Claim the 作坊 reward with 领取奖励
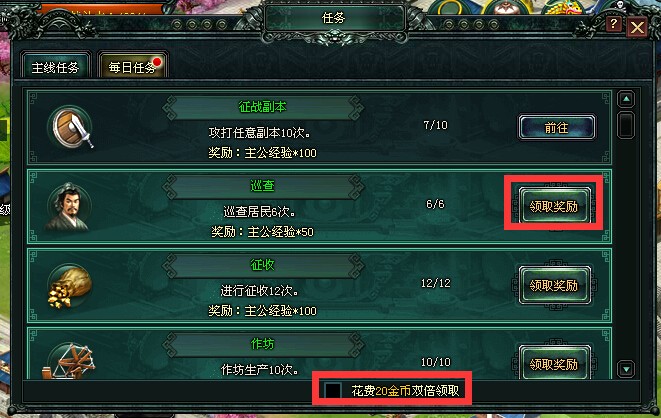This screenshot has width=661, height=418. [x=554, y=363]
